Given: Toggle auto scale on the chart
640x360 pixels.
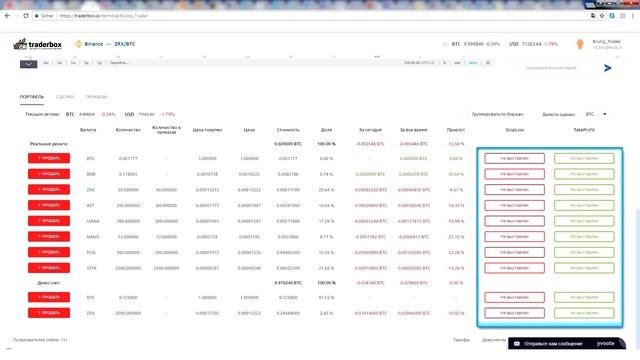Looking at the screenshot, I should point(473,63).
